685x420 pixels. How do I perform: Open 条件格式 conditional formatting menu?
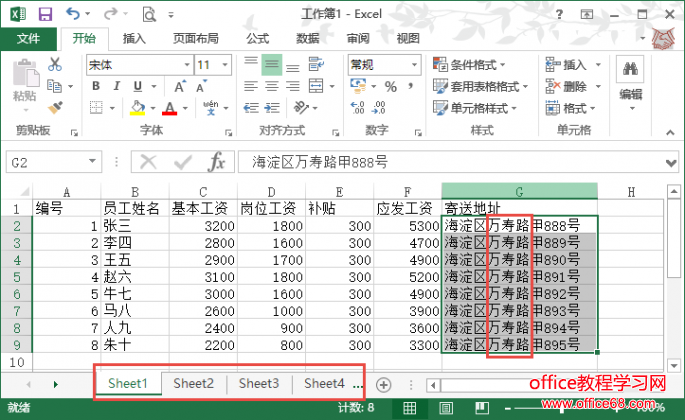pyautogui.click(x=469, y=65)
